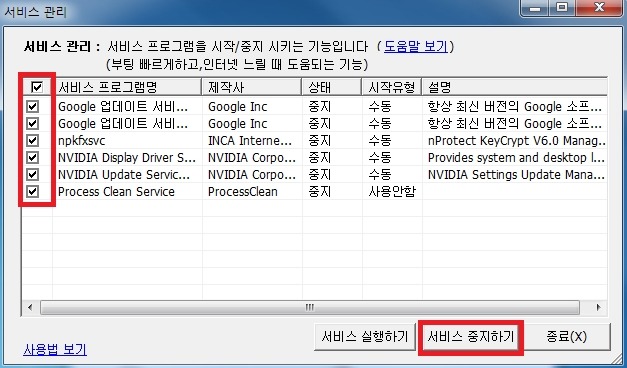Viewport: 627px width, 368px height.
Task: Minimize the 서비스 관리 window
Action: [536, 8]
